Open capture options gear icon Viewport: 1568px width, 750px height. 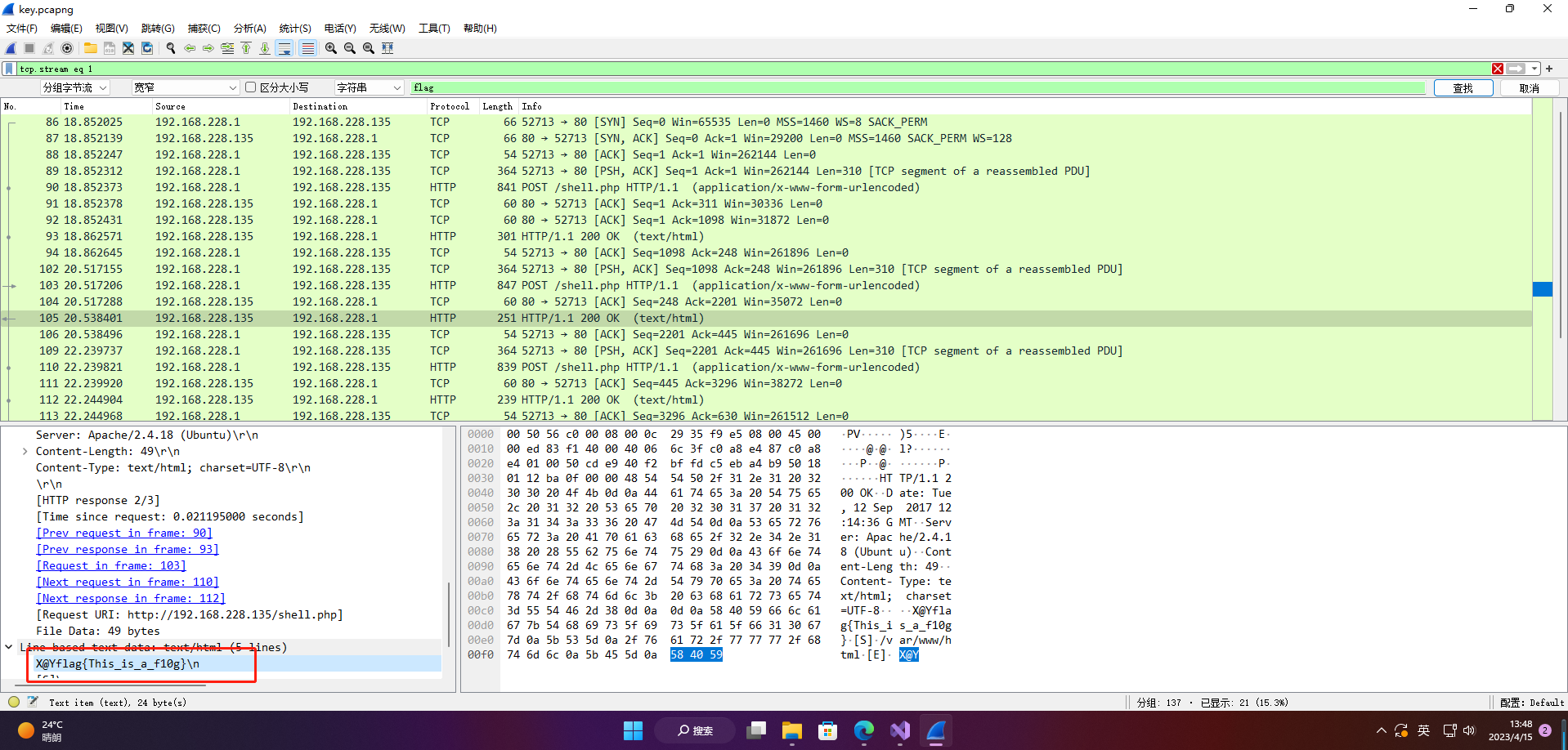pyautogui.click(x=67, y=48)
